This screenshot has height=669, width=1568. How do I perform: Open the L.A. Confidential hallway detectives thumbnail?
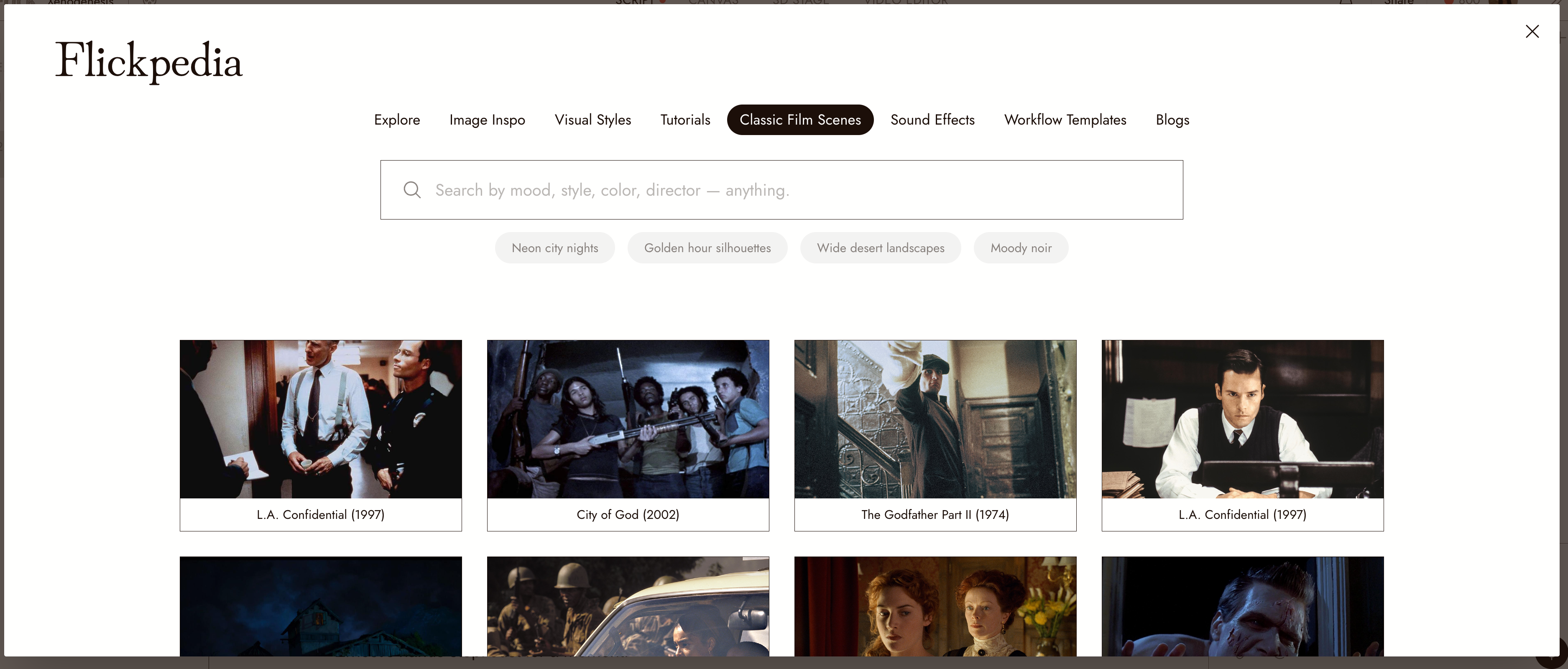[x=321, y=419]
